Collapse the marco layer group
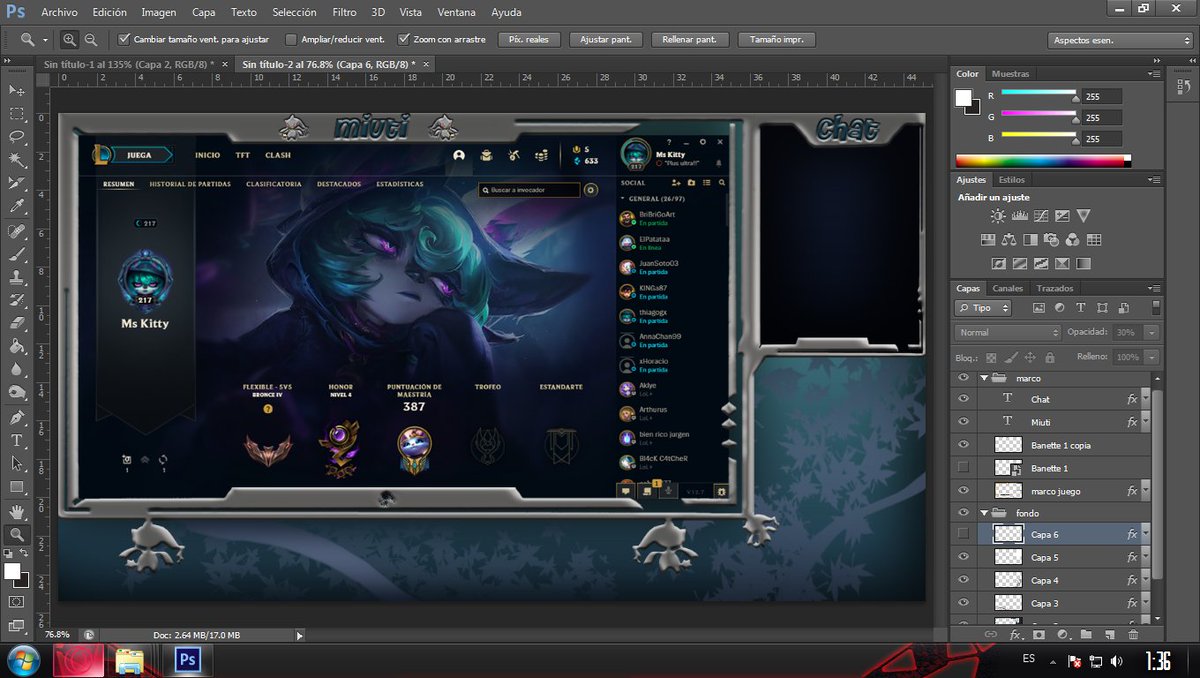The width and height of the screenshot is (1200, 678). click(x=984, y=378)
